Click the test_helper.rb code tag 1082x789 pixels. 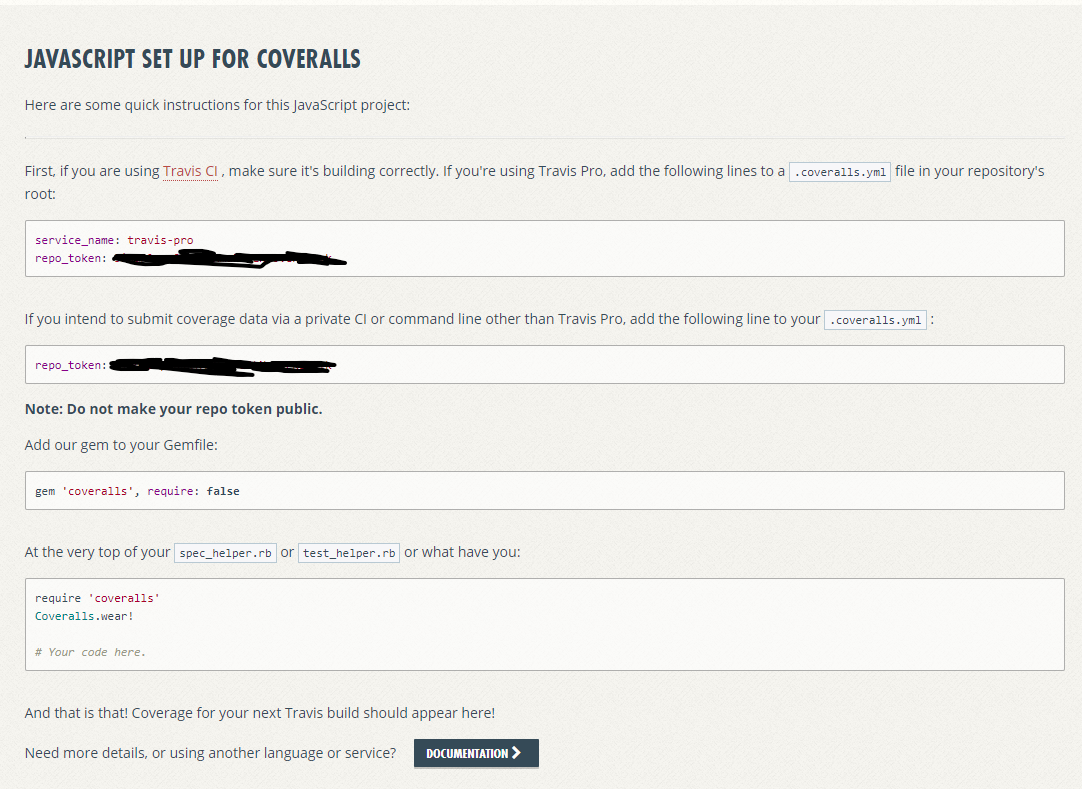[x=349, y=553]
